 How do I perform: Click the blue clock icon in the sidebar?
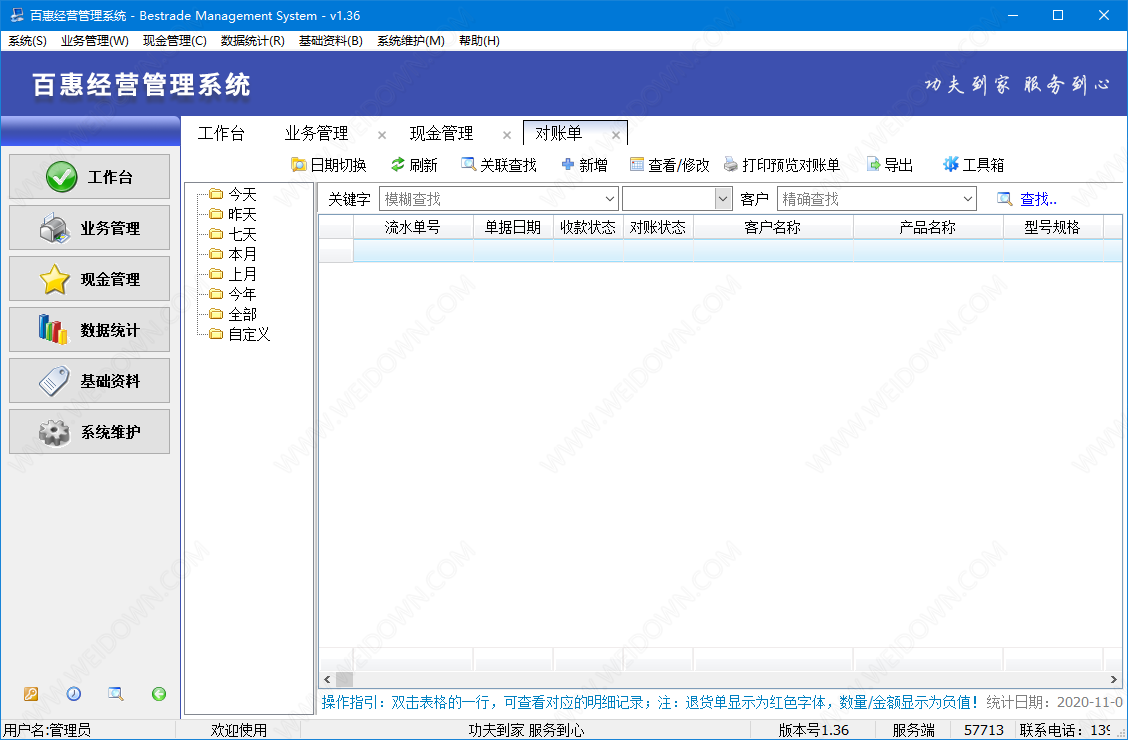coord(73,694)
